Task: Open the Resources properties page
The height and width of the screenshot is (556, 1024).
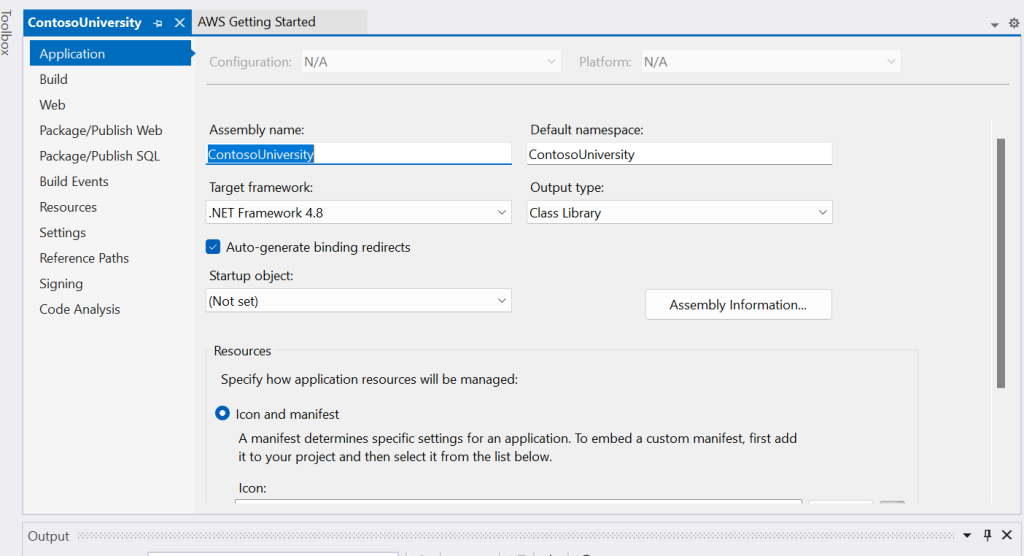Action: pos(68,206)
